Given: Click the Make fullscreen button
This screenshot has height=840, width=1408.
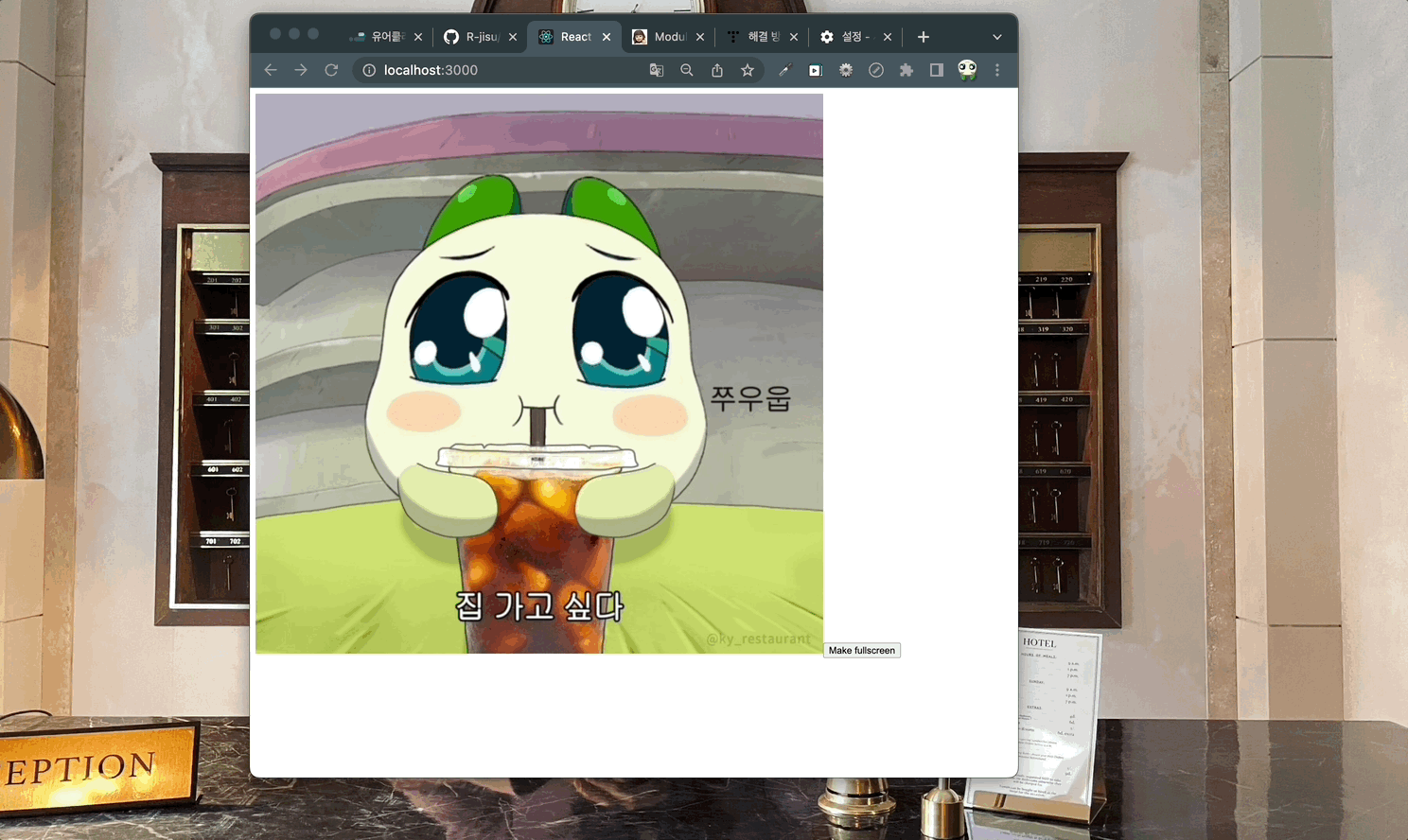Looking at the screenshot, I should [862, 651].
